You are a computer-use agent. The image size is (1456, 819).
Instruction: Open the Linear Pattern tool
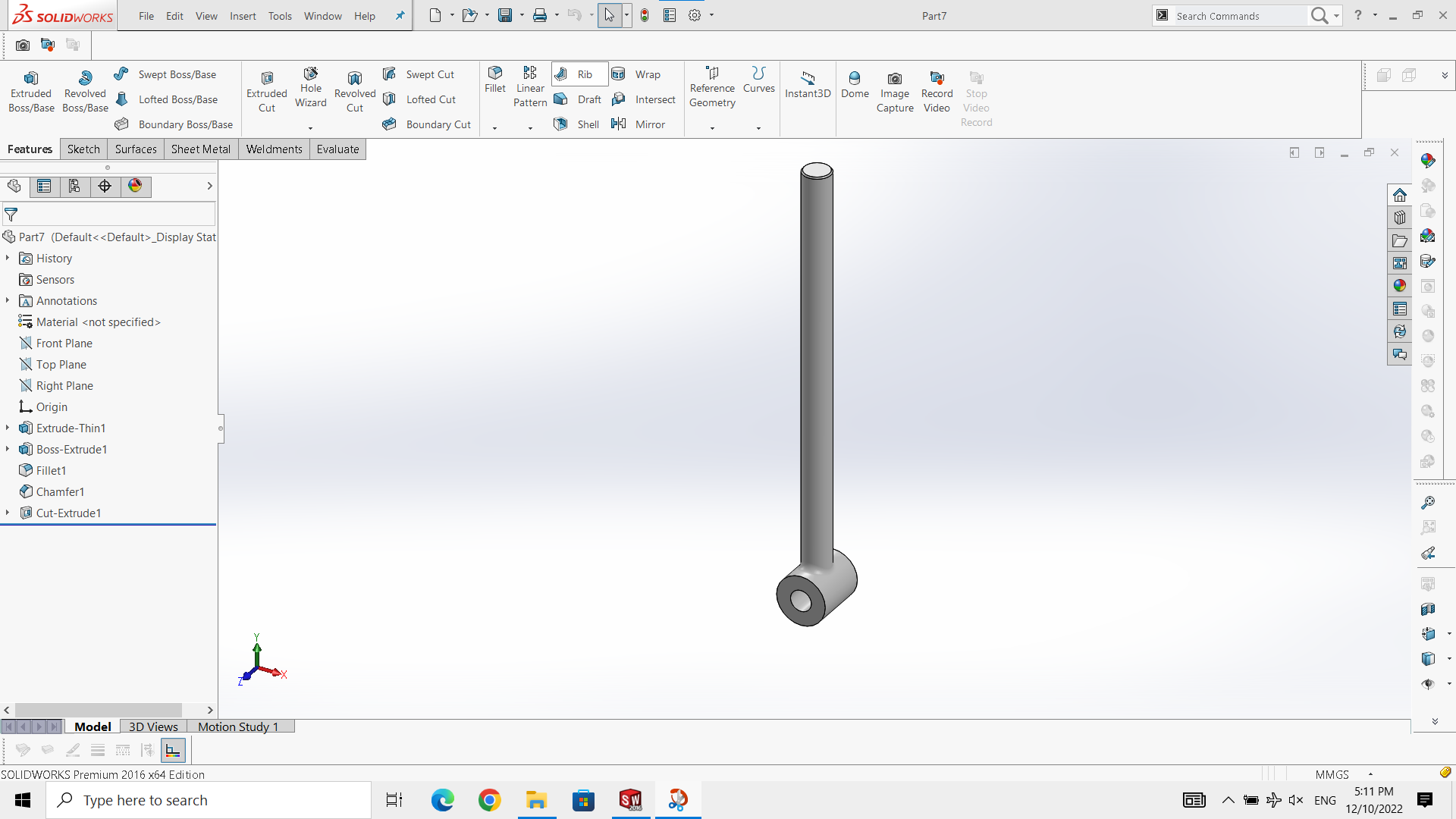click(530, 87)
